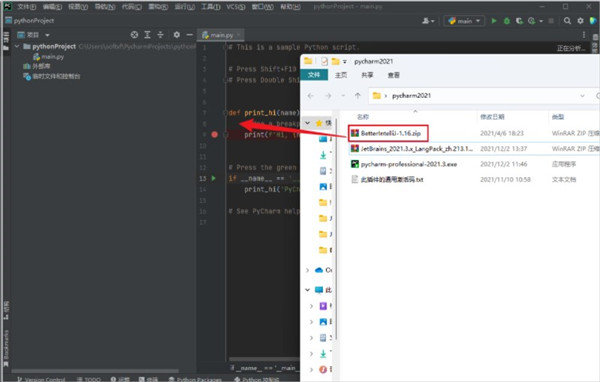The height and width of the screenshot is (382, 600).
Task: Select Scratches and Consoles node in project tree
Action: point(52,76)
